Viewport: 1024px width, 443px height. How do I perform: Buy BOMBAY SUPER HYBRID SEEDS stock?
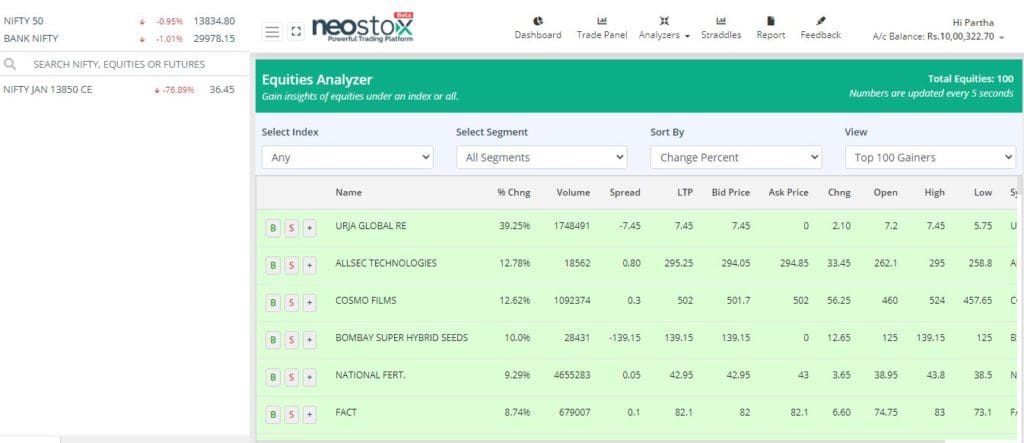[x=273, y=340]
